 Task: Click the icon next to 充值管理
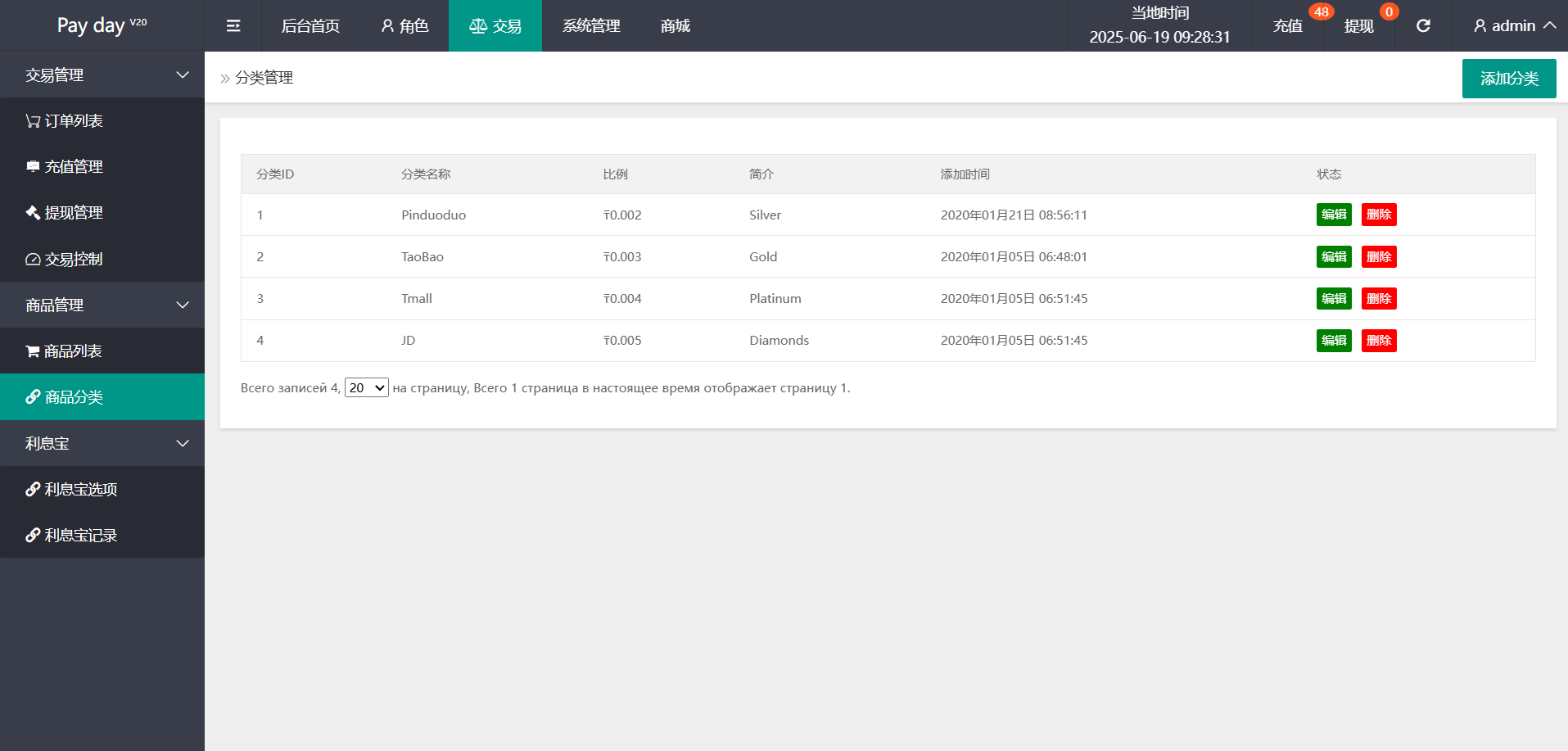(x=33, y=167)
